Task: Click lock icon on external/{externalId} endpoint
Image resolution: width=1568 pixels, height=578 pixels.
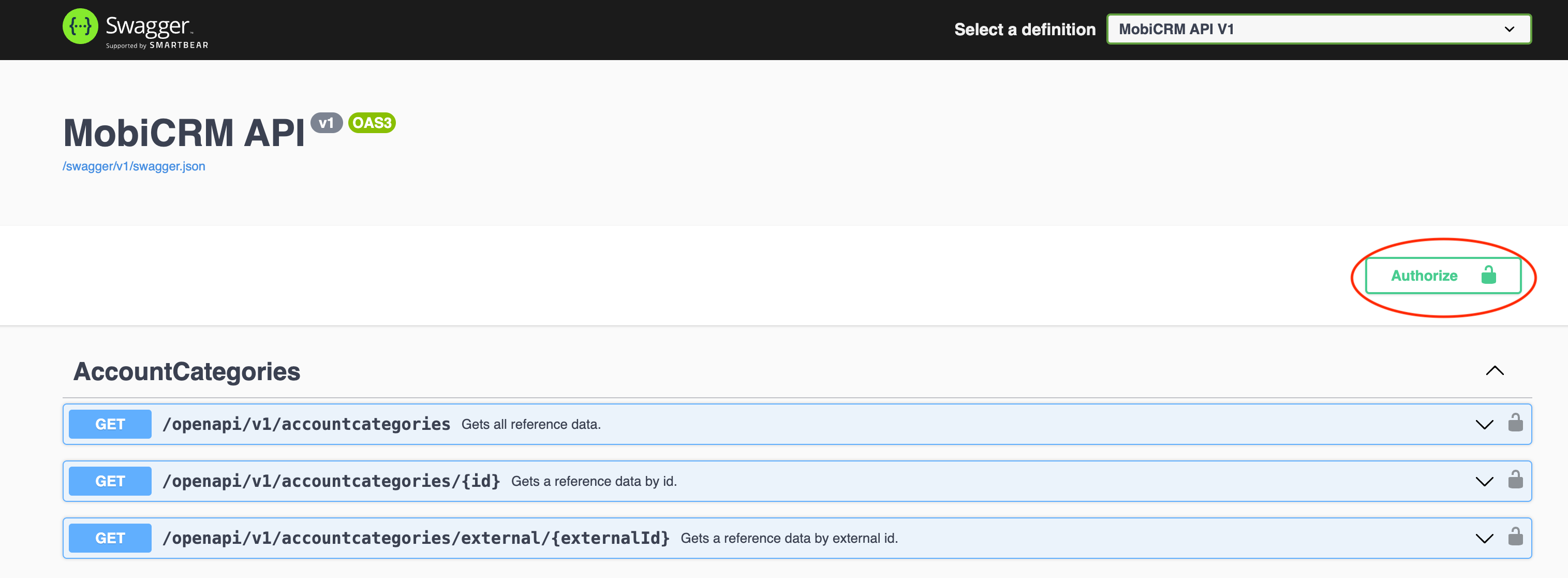Action: [x=1515, y=537]
